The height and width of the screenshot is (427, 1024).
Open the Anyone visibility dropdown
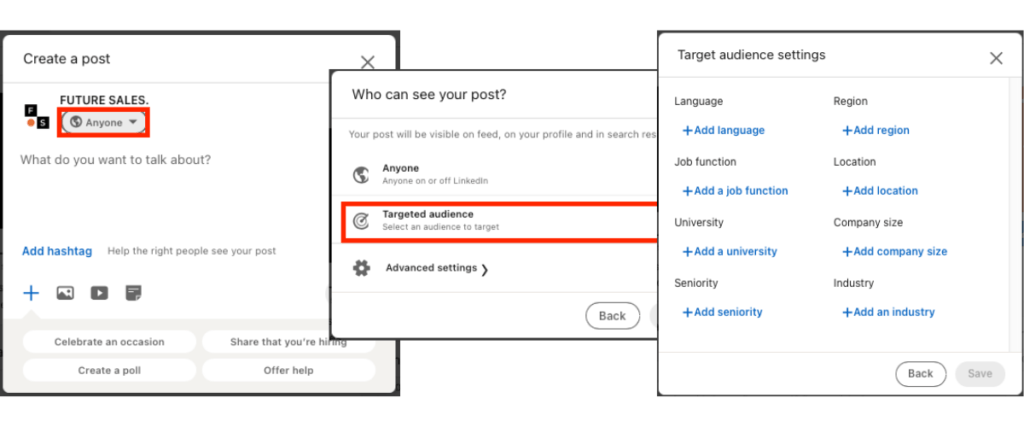click(x=105, y=122)
